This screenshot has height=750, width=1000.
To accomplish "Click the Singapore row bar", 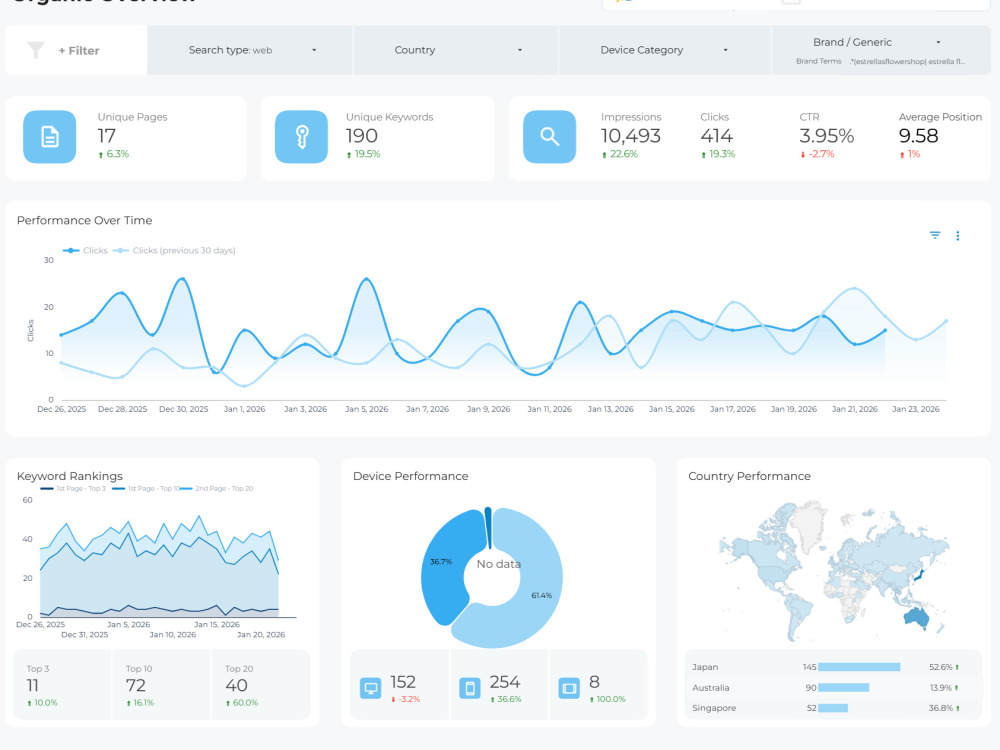I will 833,708.
